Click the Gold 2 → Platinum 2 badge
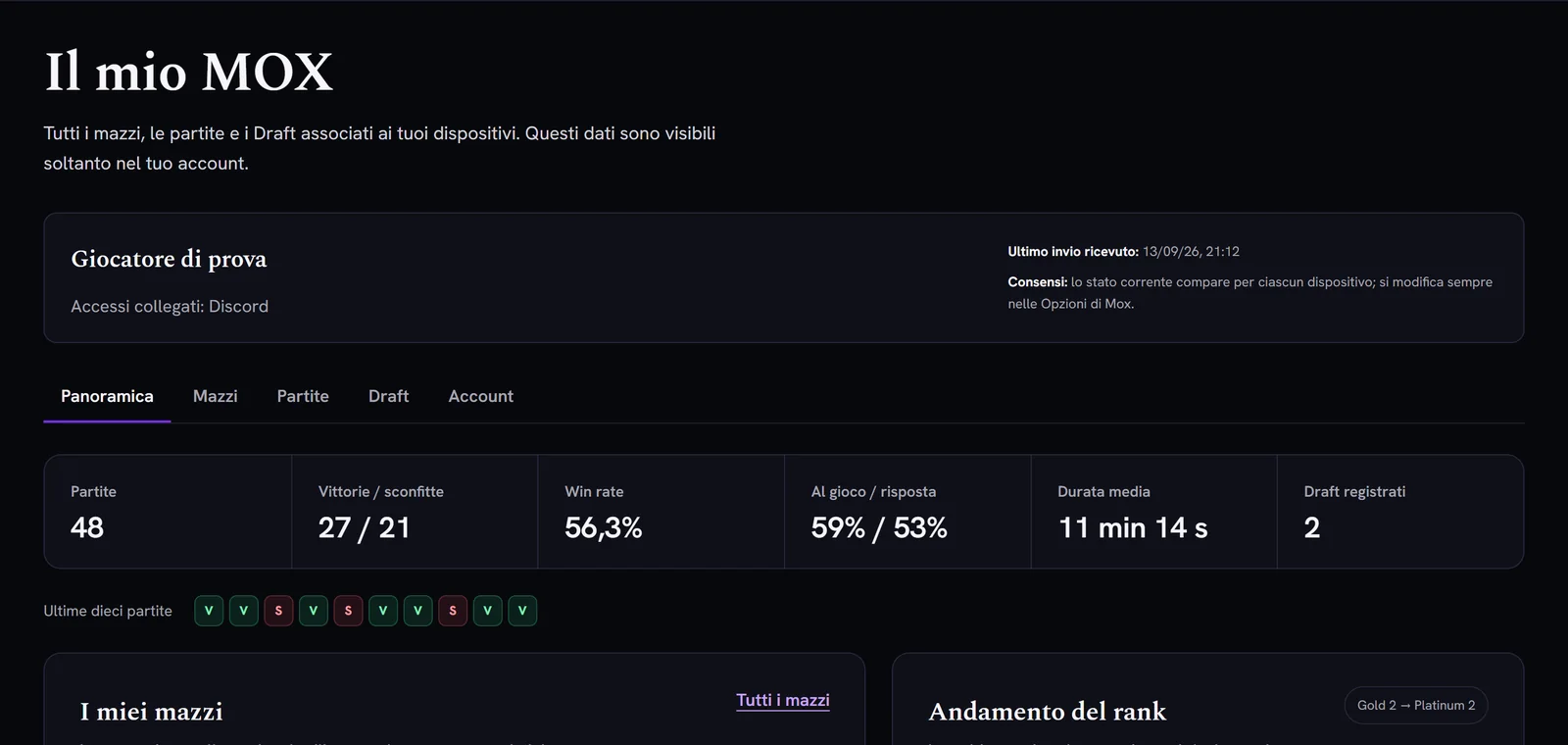The width and height of the screenshot is (1568, 745). pyautogui.click(x=1416, y=705)
